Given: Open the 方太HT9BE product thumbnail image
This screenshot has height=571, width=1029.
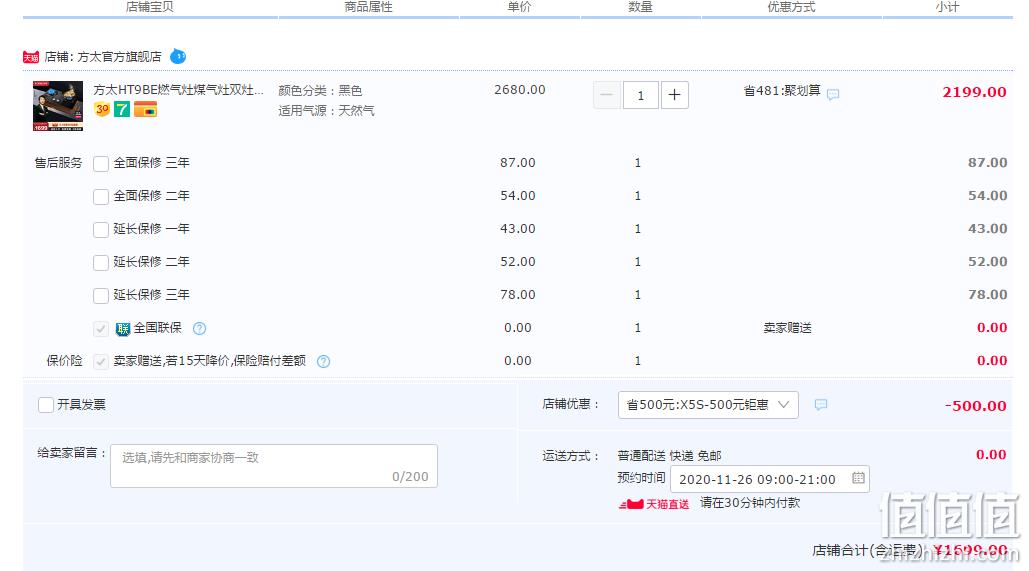Looking at the screenshot, I should 58,106.
